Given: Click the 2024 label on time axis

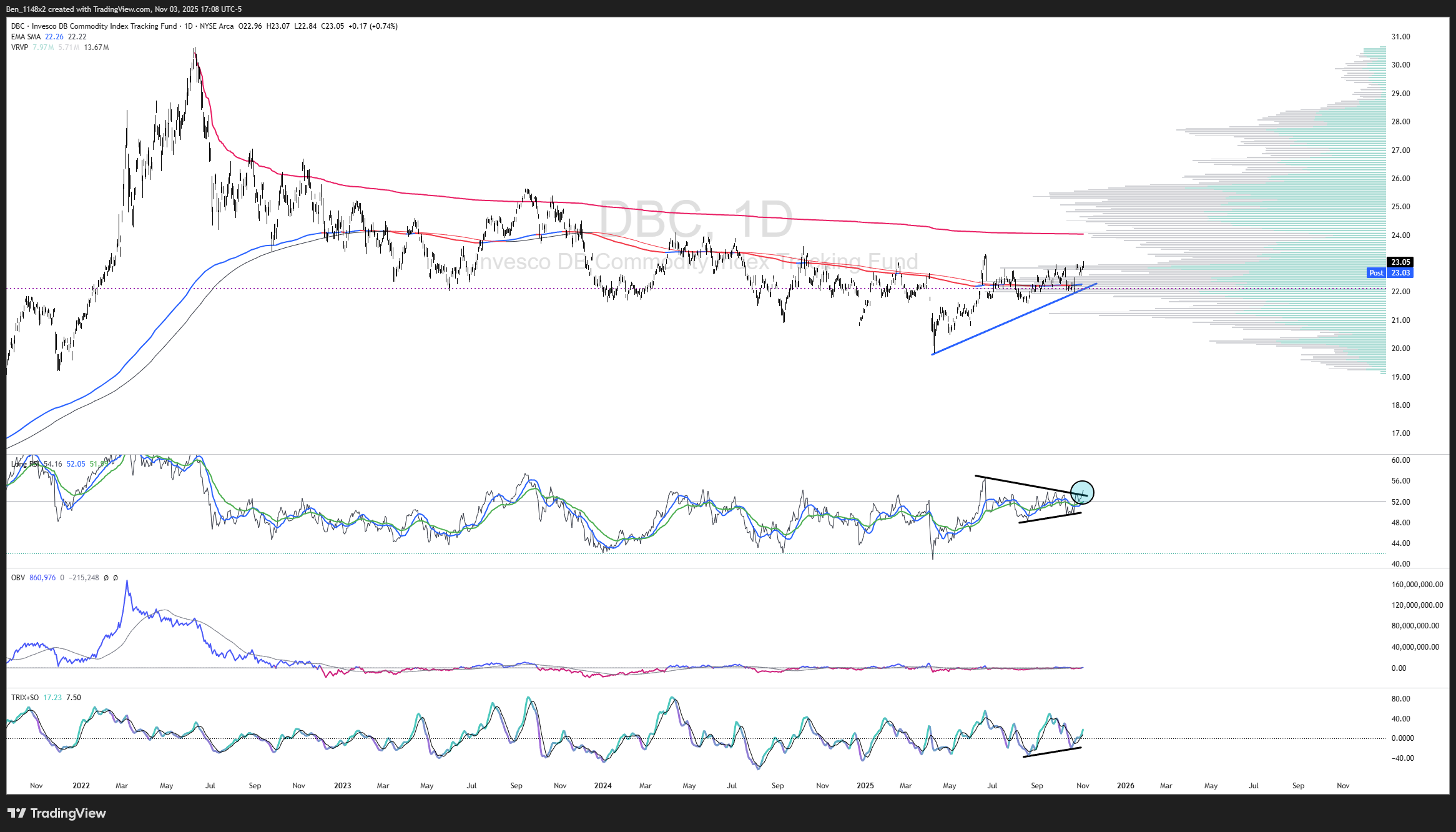Looking at the screenshot, I should (x=603, y=786).
